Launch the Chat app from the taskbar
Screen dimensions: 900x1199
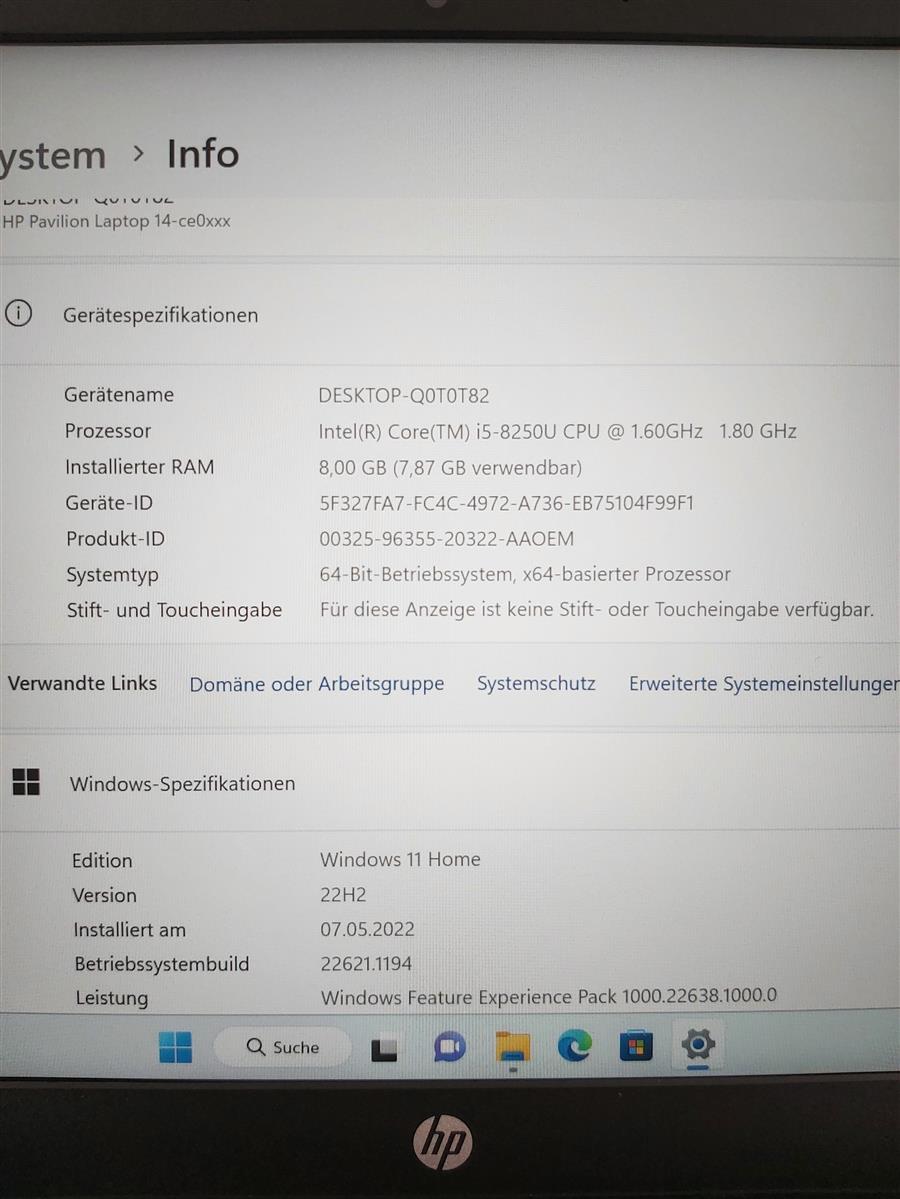pyautogui.click(x=449, y=1047)
